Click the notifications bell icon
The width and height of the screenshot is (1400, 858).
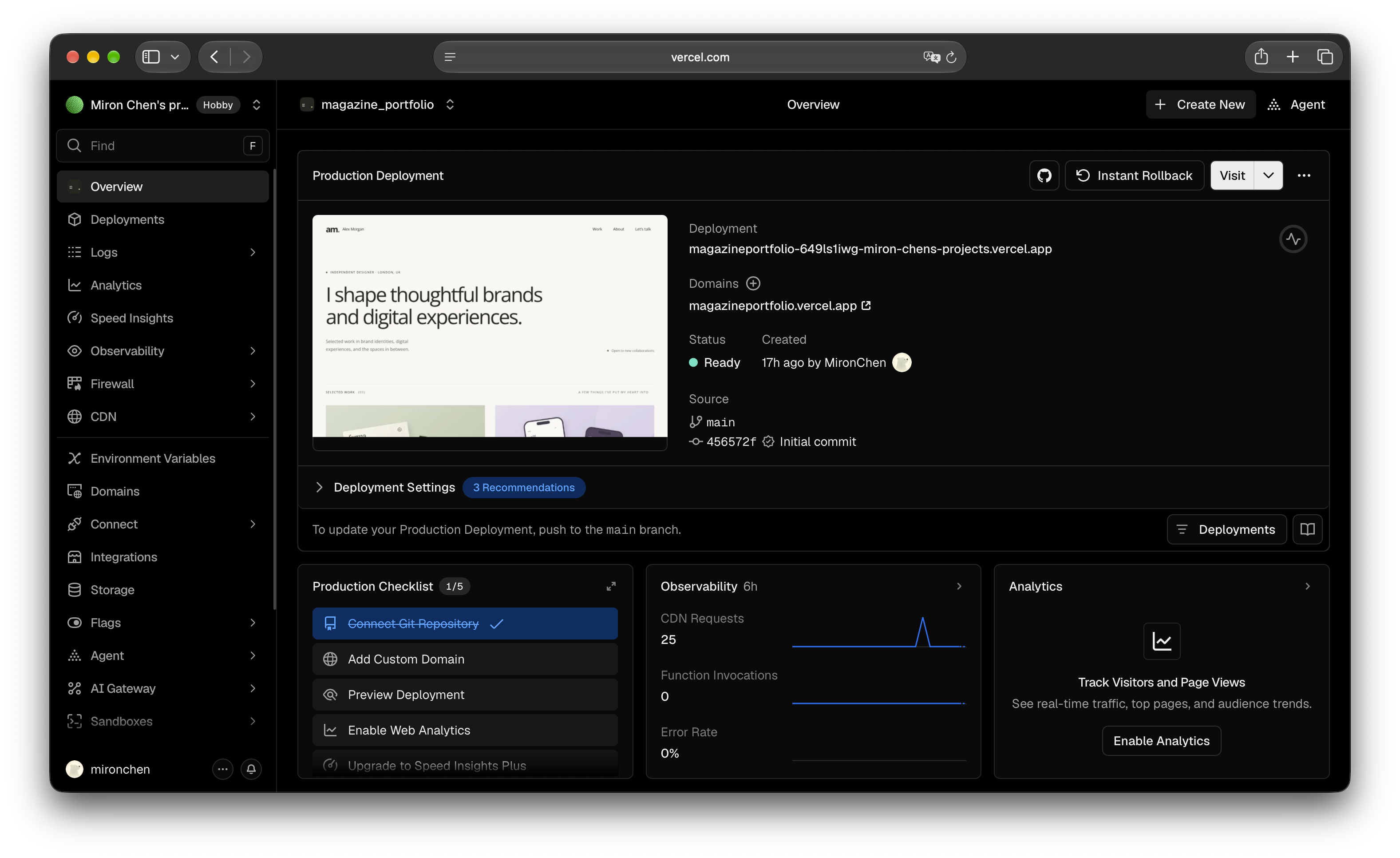[x=251, y=769]
